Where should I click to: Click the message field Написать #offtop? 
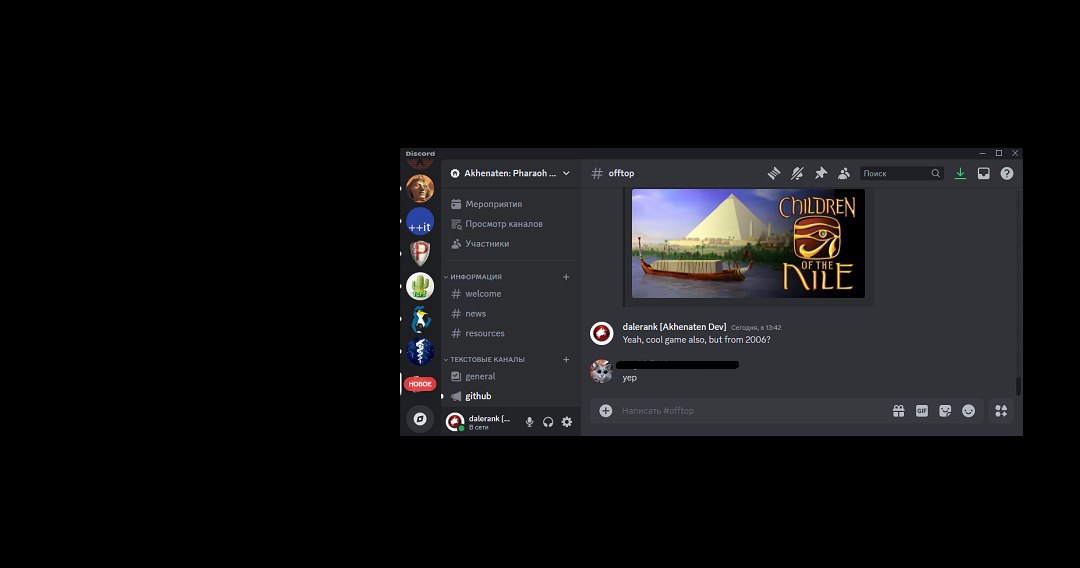pyautogui.click(x=751, y=411)
